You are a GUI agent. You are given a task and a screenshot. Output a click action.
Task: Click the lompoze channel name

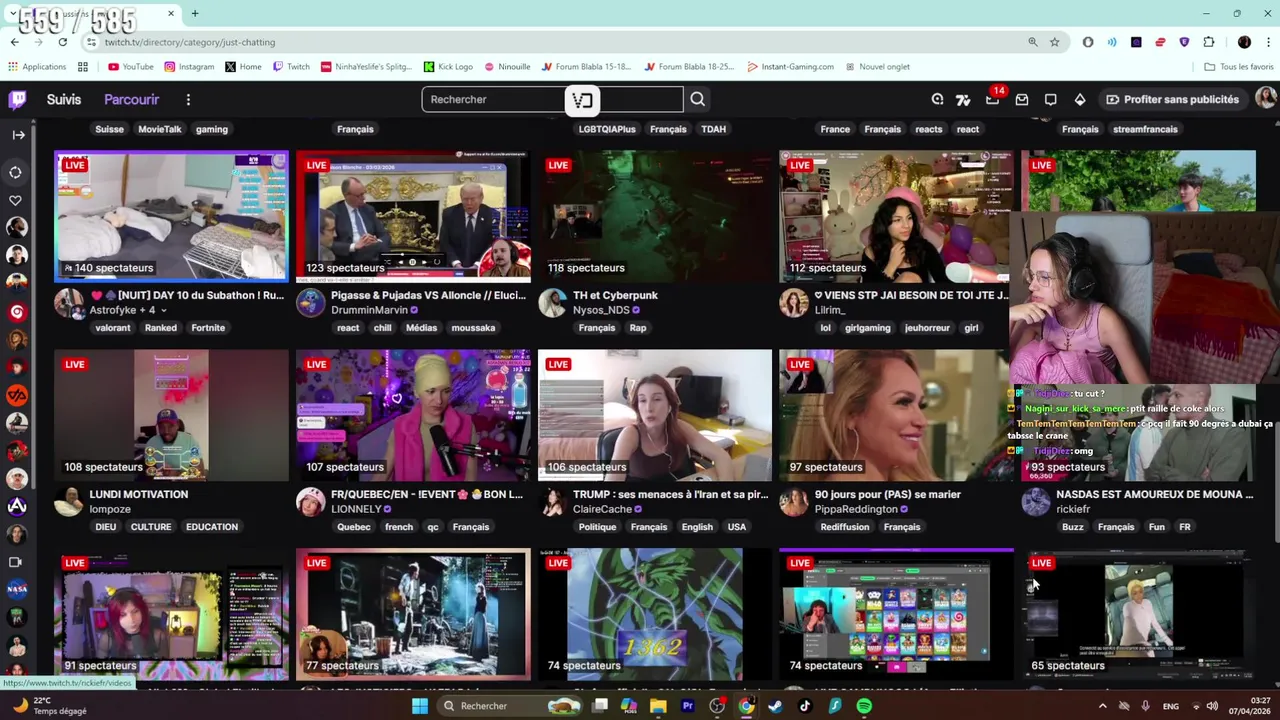[x=110, y=509]
